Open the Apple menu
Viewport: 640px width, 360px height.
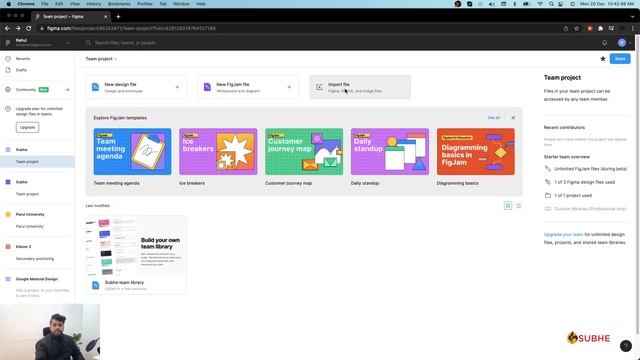[x=8, y=4]
